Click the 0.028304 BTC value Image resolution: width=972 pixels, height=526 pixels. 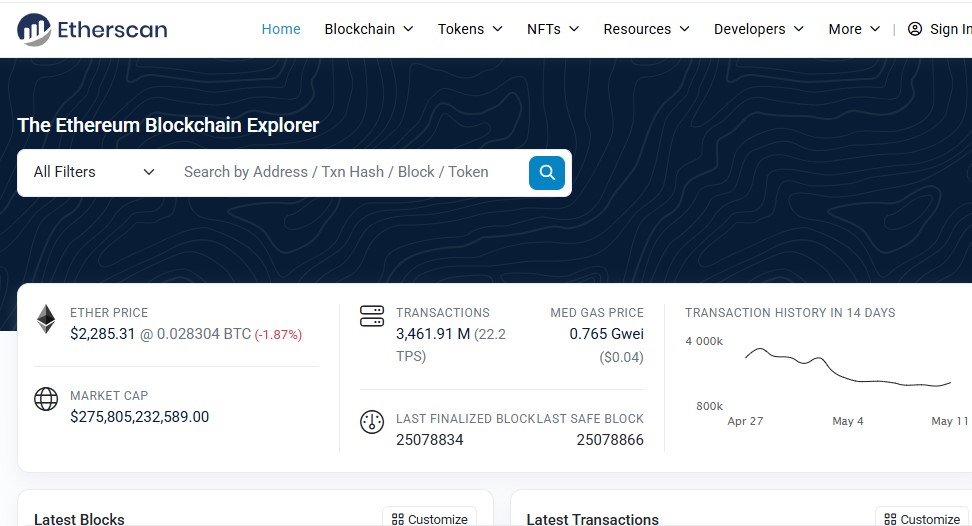click(203, 334)
